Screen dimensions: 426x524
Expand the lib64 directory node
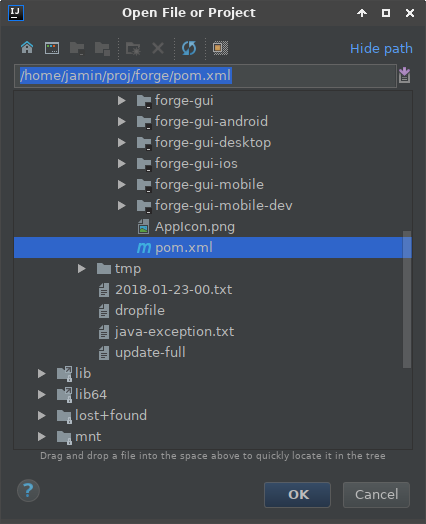tap(41, 394)
